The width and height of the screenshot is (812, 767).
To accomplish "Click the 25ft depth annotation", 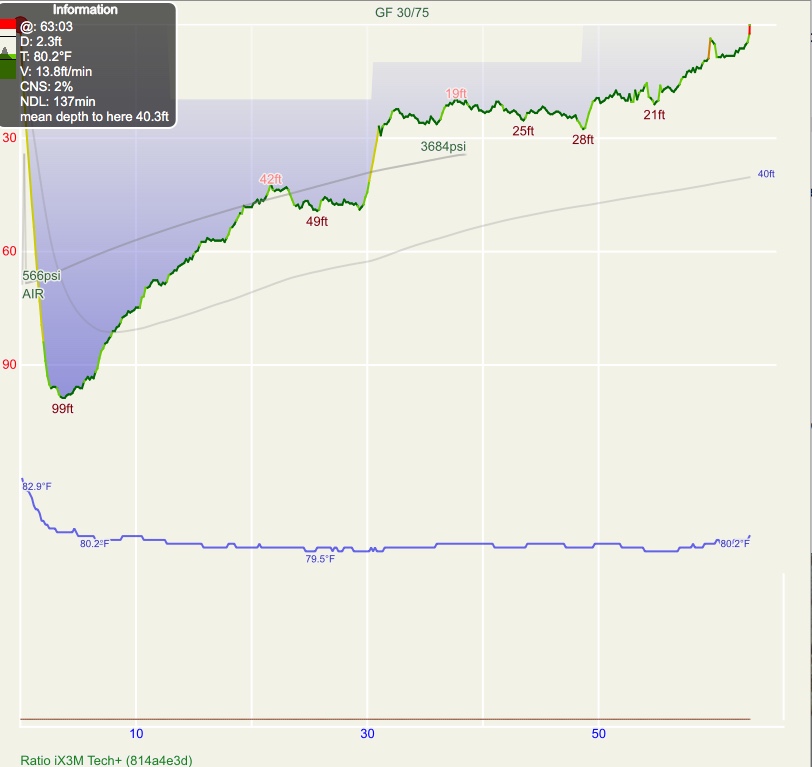I will (523, 131).
